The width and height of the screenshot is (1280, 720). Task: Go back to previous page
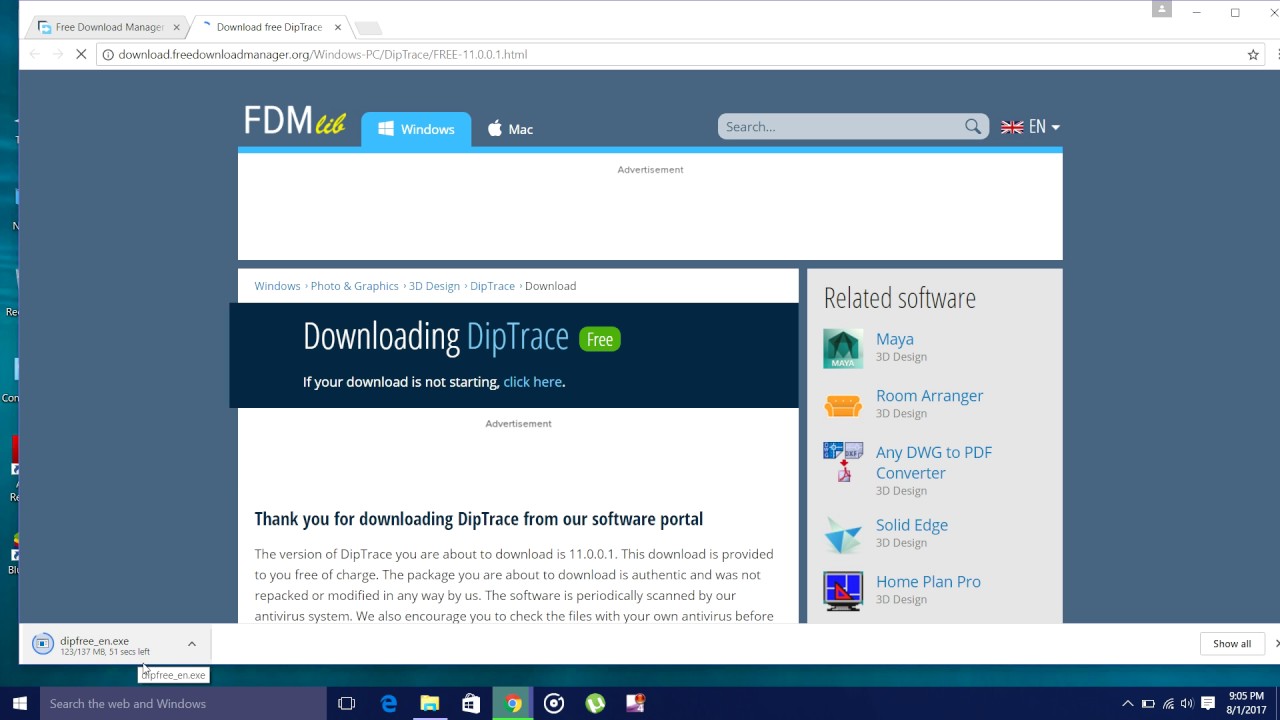click(35, 54)
